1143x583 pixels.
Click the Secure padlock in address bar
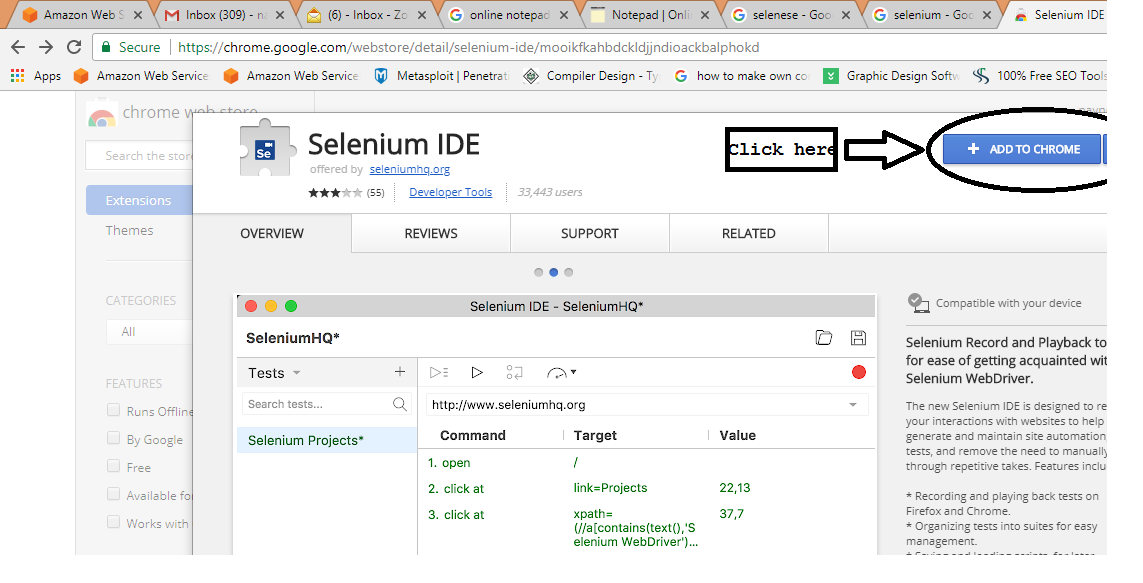point(106,47)
